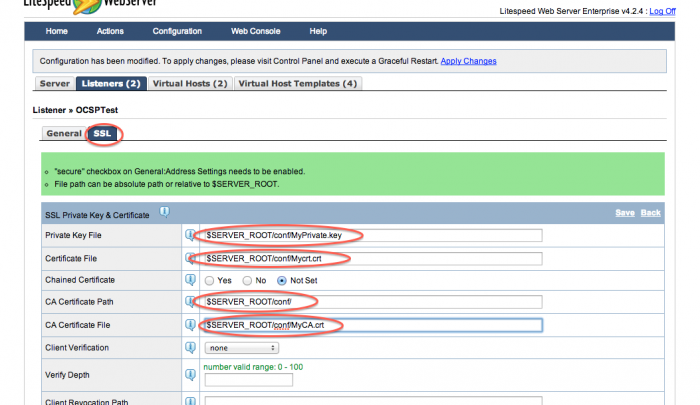Show help for Verify Depth
Viewport: 700px width, 405px height.
pos(190,375)
